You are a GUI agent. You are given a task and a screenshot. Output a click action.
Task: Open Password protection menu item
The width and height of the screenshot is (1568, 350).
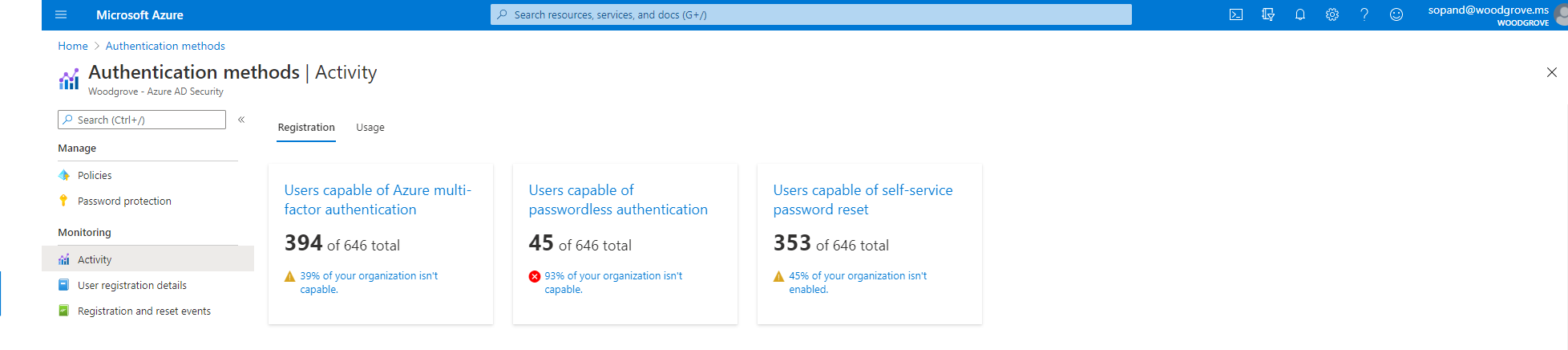tap(124, 201)
